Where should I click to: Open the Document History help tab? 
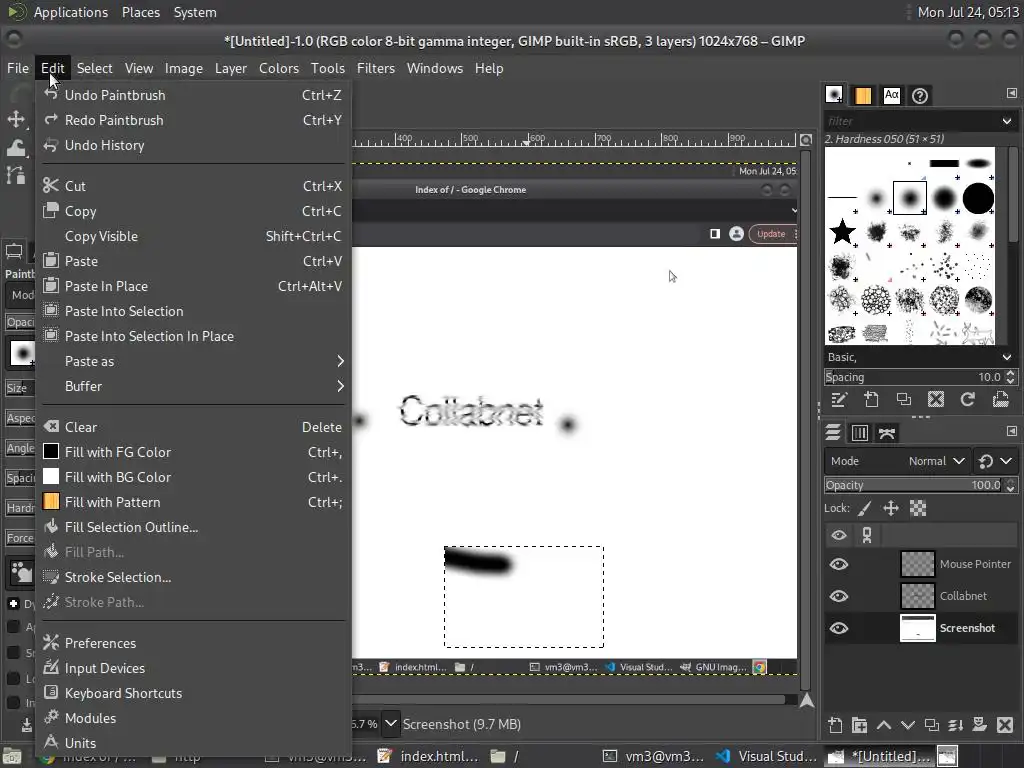pos(920,96)
